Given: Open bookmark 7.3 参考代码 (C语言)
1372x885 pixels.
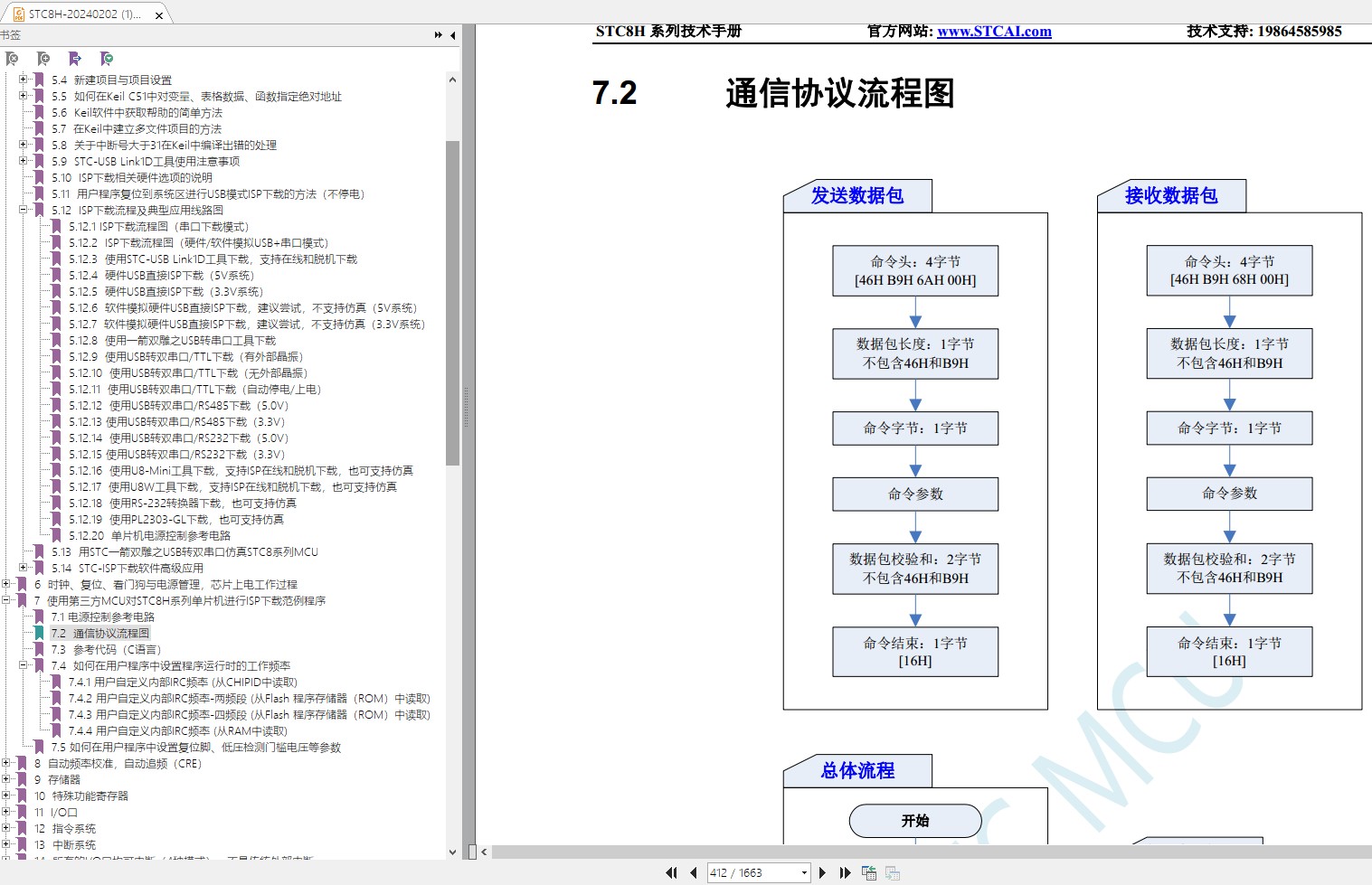Looking at the screenshot, I should pos(106,650).
